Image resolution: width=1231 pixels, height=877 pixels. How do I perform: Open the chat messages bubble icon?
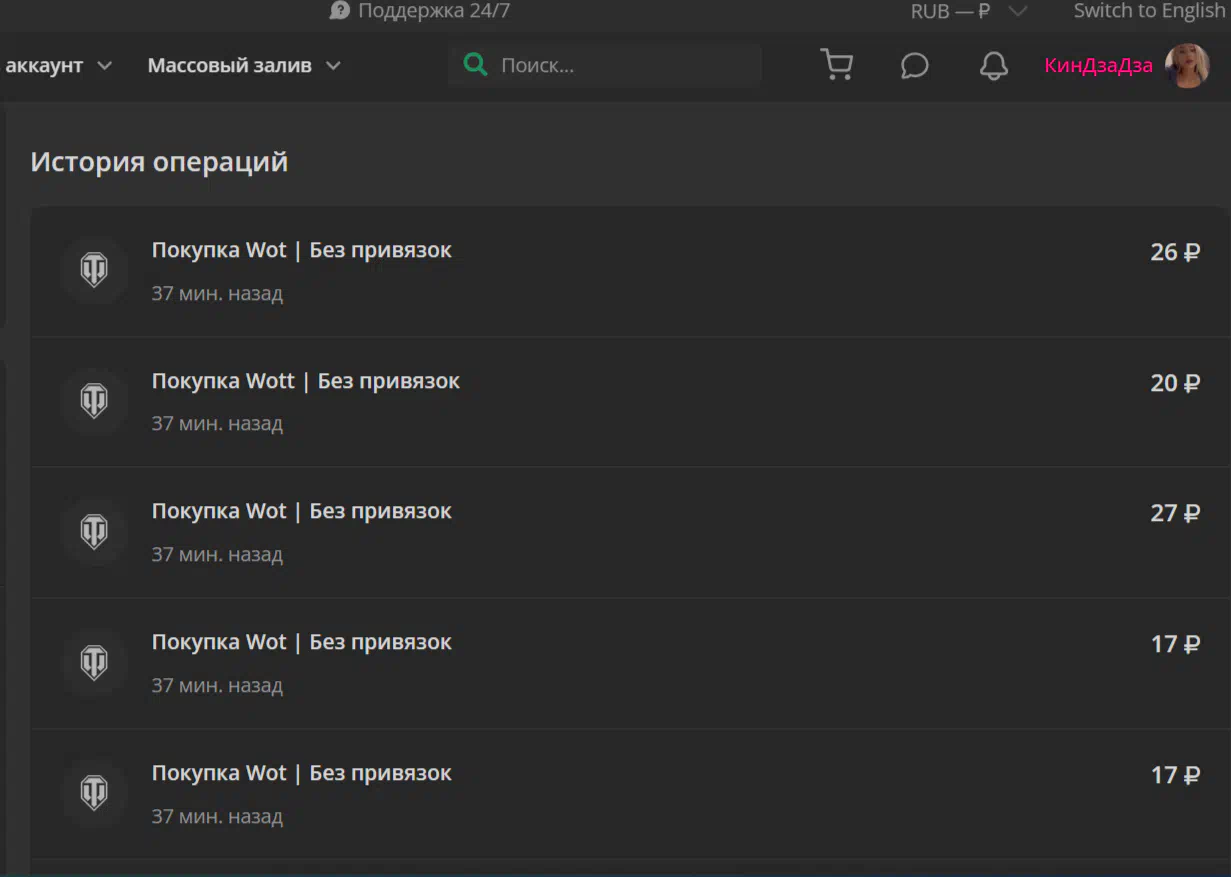[x=914, y=66]
